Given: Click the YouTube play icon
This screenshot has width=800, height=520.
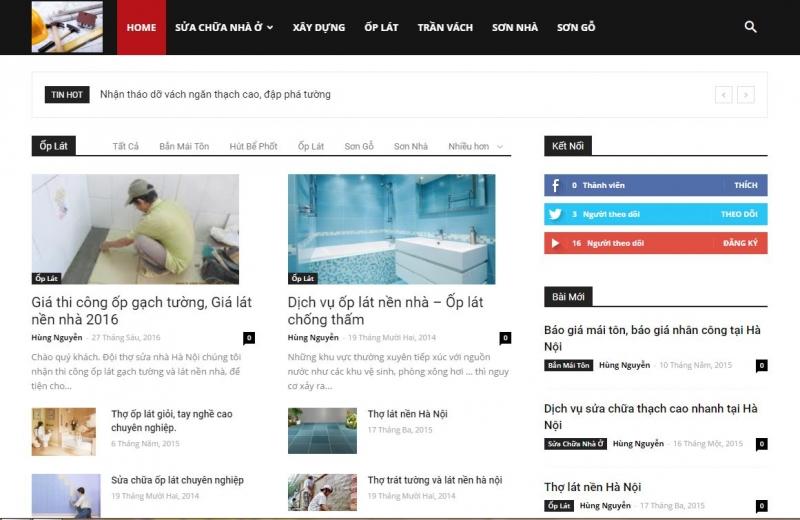Looking at the screenshot, I should pyautogui.click(x=555, y=243).
